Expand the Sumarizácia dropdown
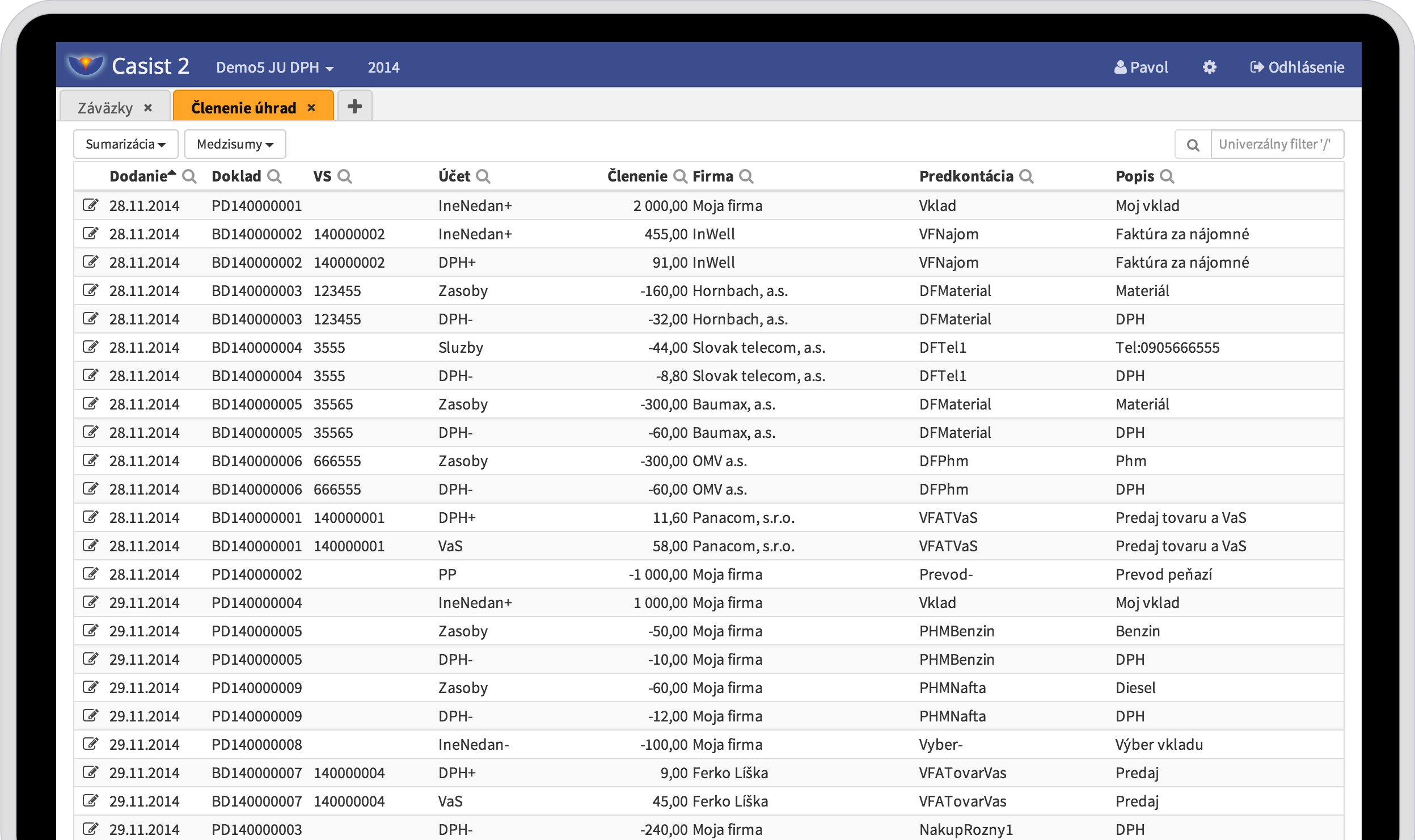 [125, 144]
